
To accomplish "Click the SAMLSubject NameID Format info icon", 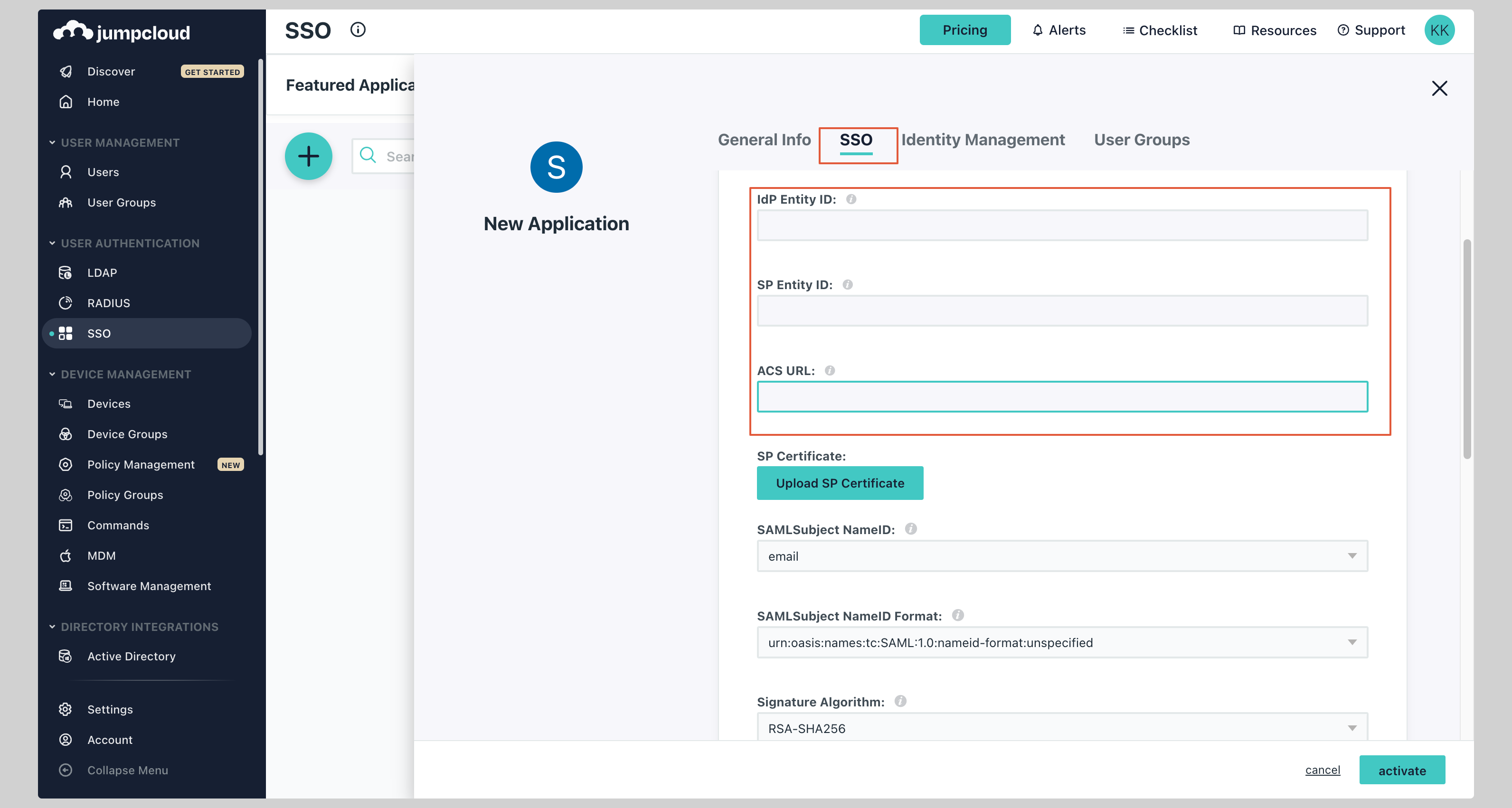I will (957, 615).
